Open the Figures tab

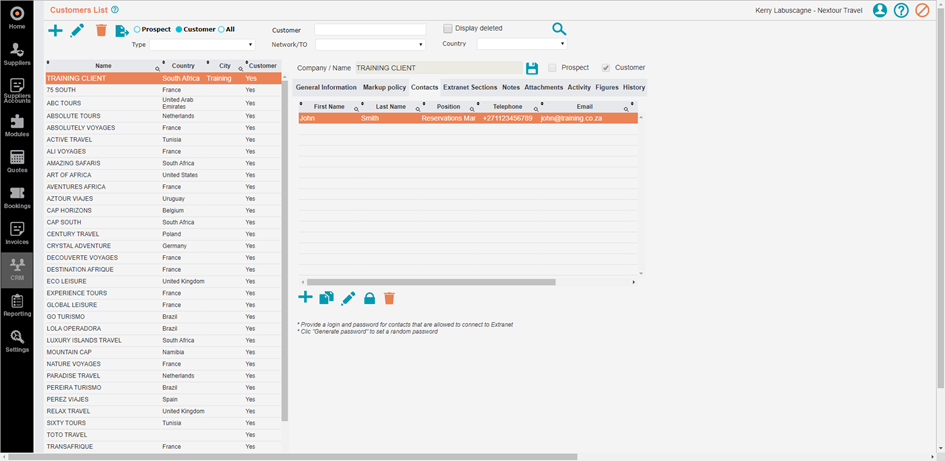point(607,87)
